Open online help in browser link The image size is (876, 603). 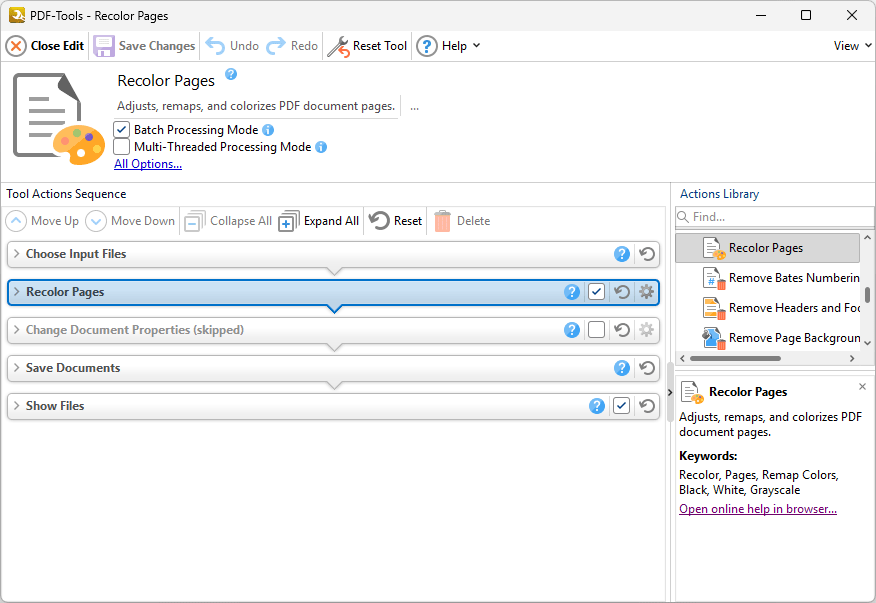click(758, 509)
